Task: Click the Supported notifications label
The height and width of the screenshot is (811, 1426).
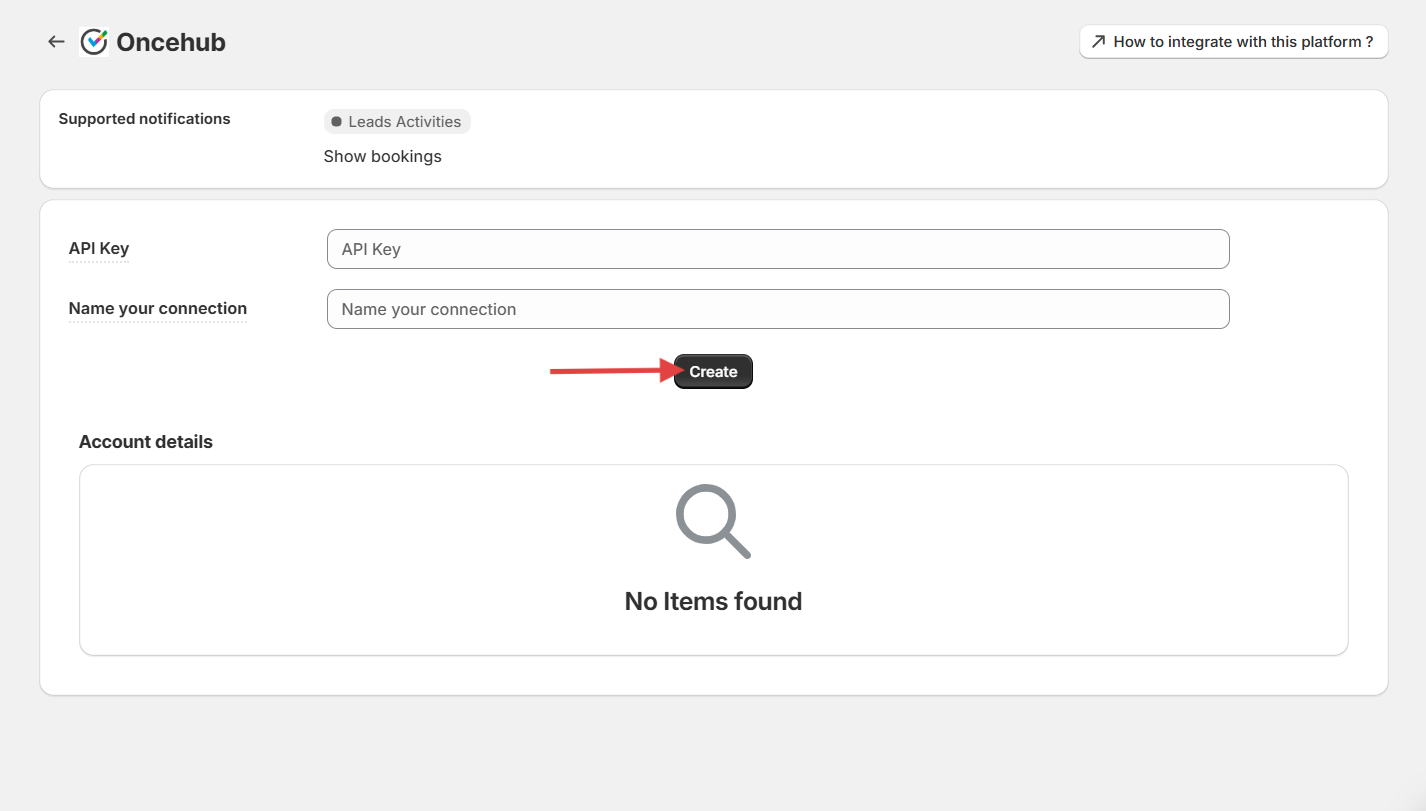Action: 144,119
